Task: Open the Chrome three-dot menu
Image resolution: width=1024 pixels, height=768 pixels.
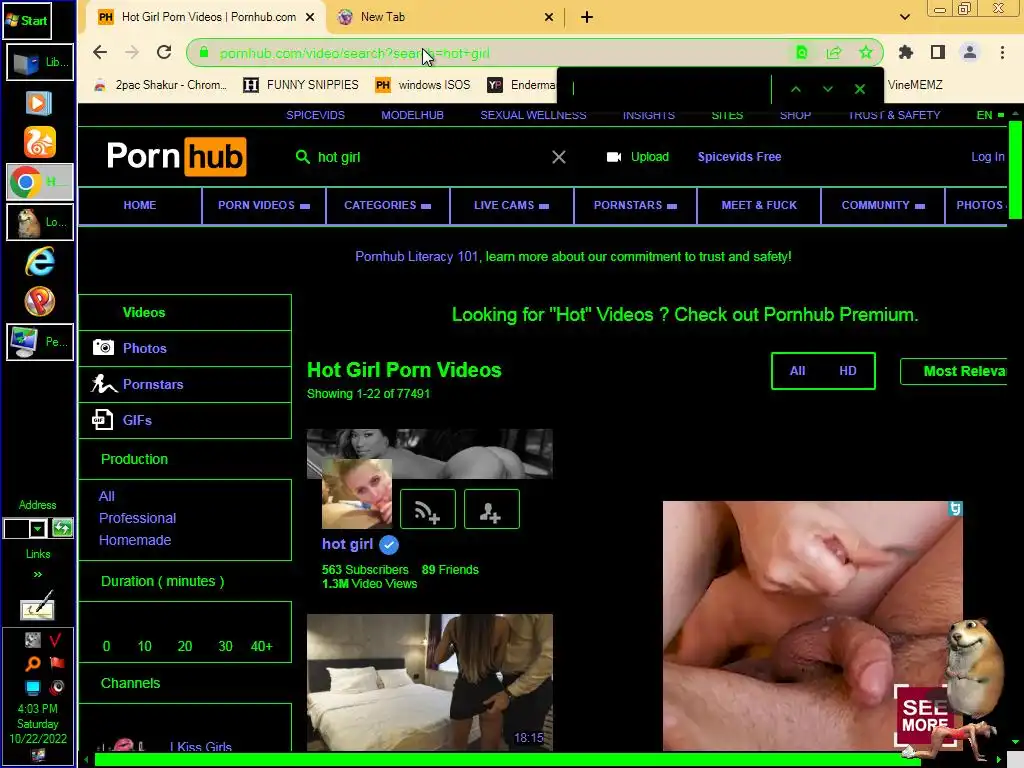Action: click(1002, 52)
